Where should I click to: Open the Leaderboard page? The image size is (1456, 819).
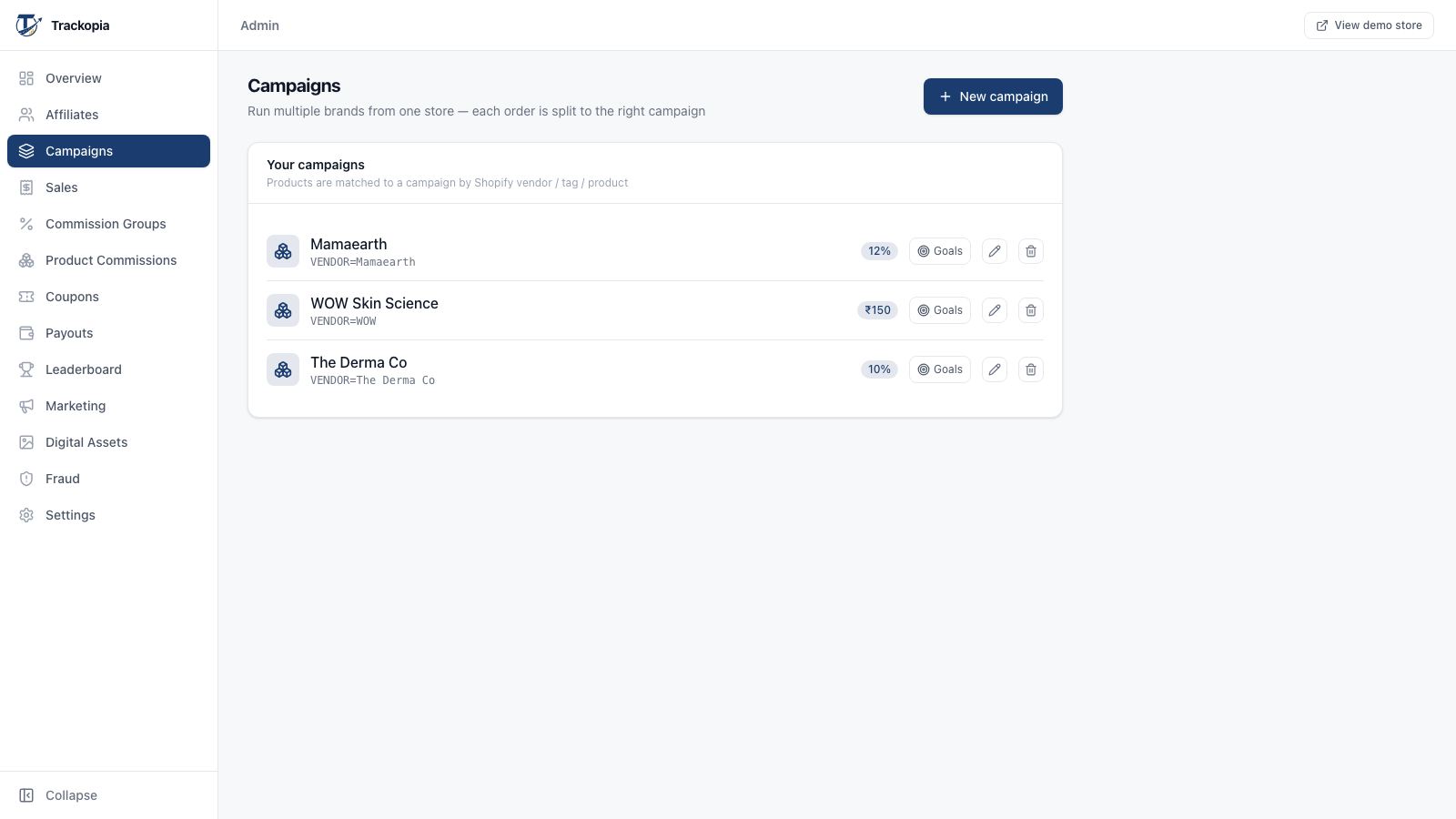click(x=108, y=369)
